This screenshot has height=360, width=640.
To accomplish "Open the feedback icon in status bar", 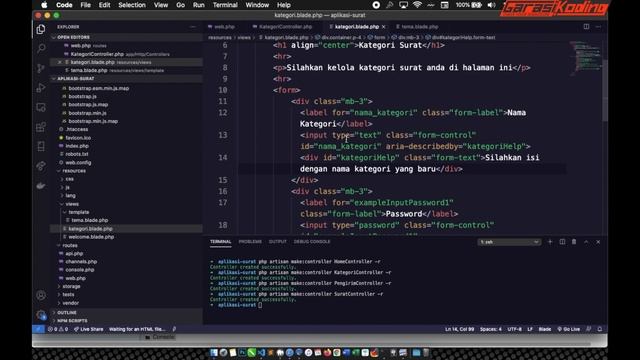I will click(589, 329).
